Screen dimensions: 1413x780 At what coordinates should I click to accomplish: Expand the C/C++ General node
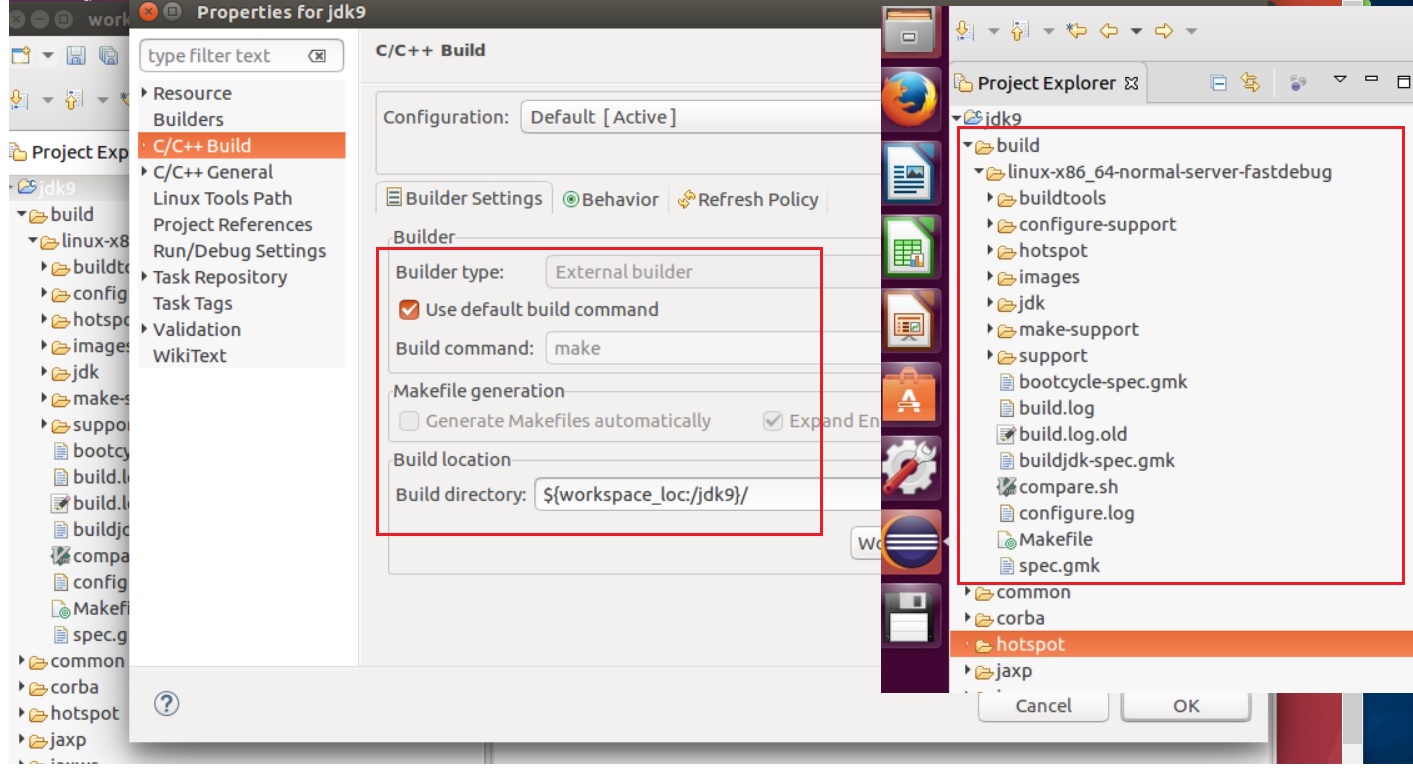145,172
